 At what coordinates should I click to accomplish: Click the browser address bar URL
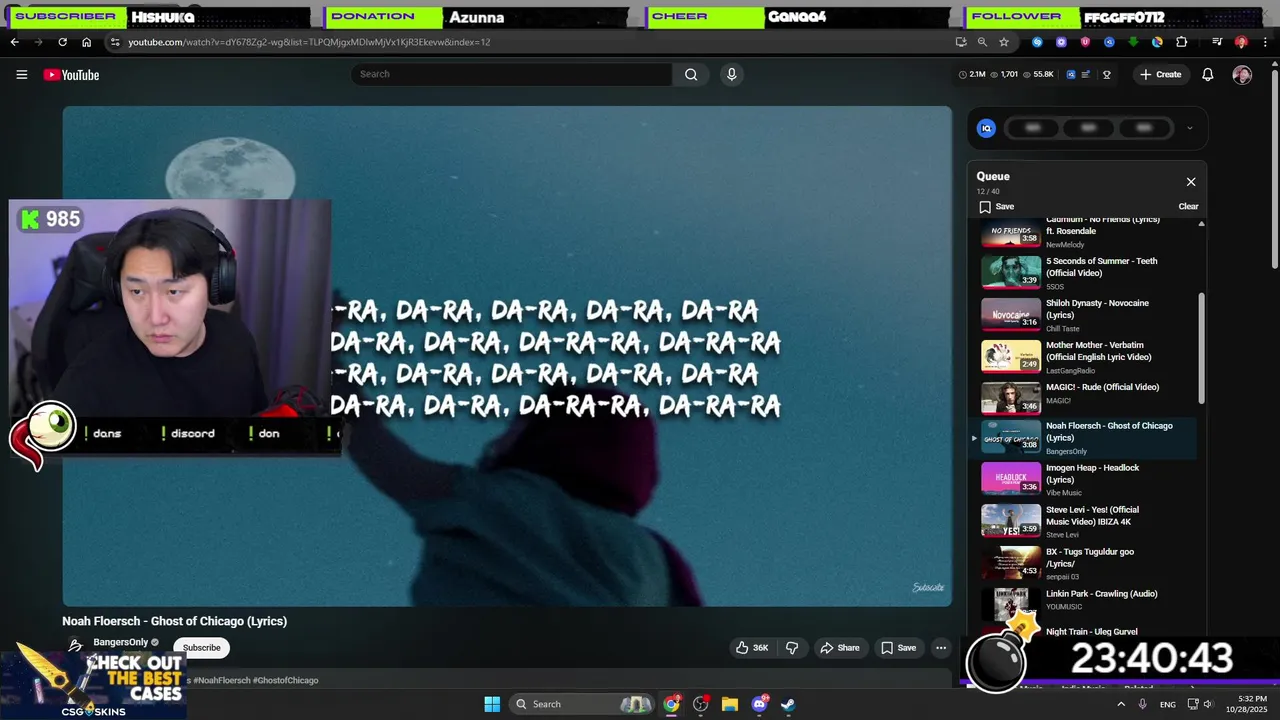pos(309,42)
